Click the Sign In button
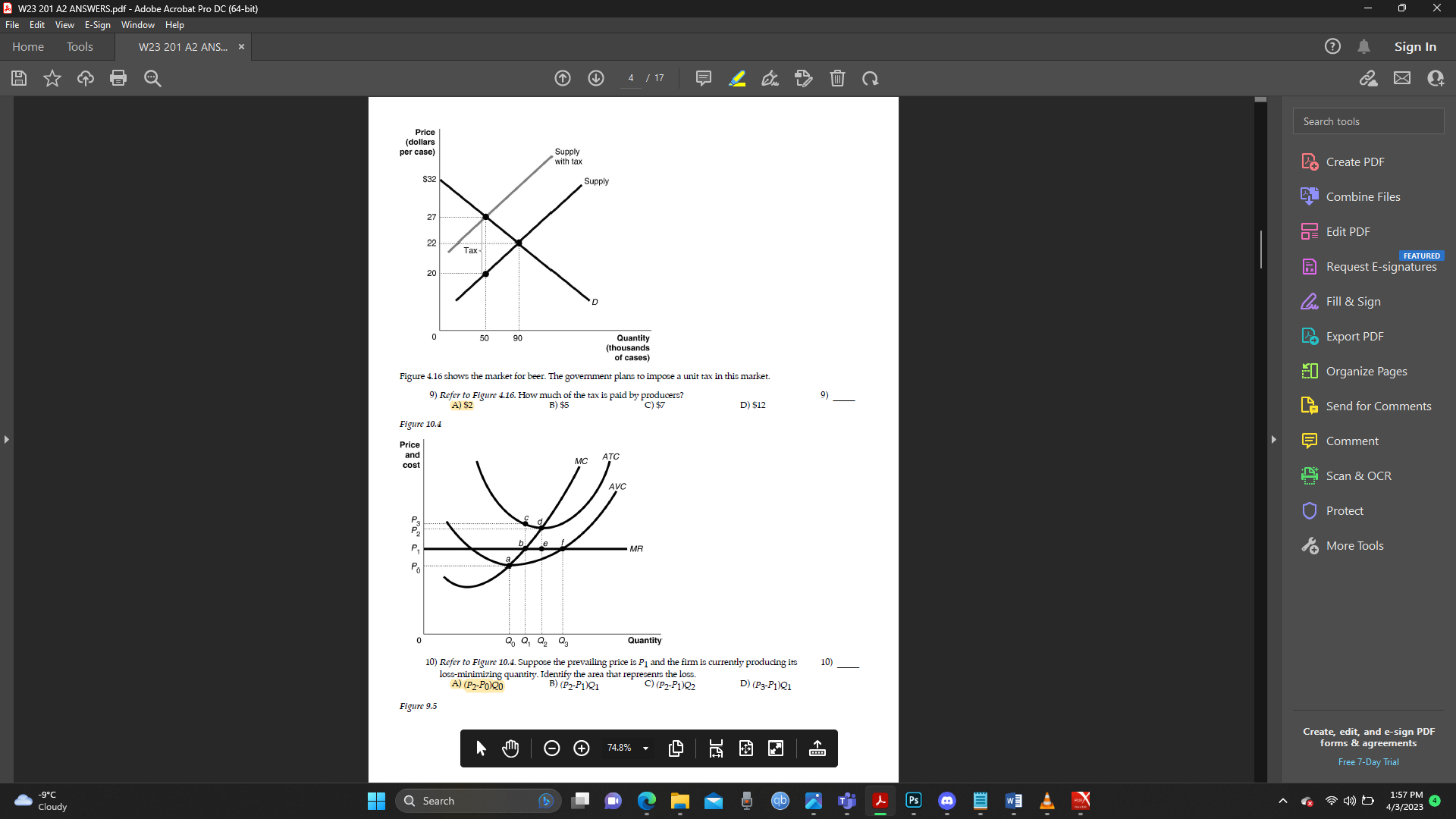 pos(1414,46)
